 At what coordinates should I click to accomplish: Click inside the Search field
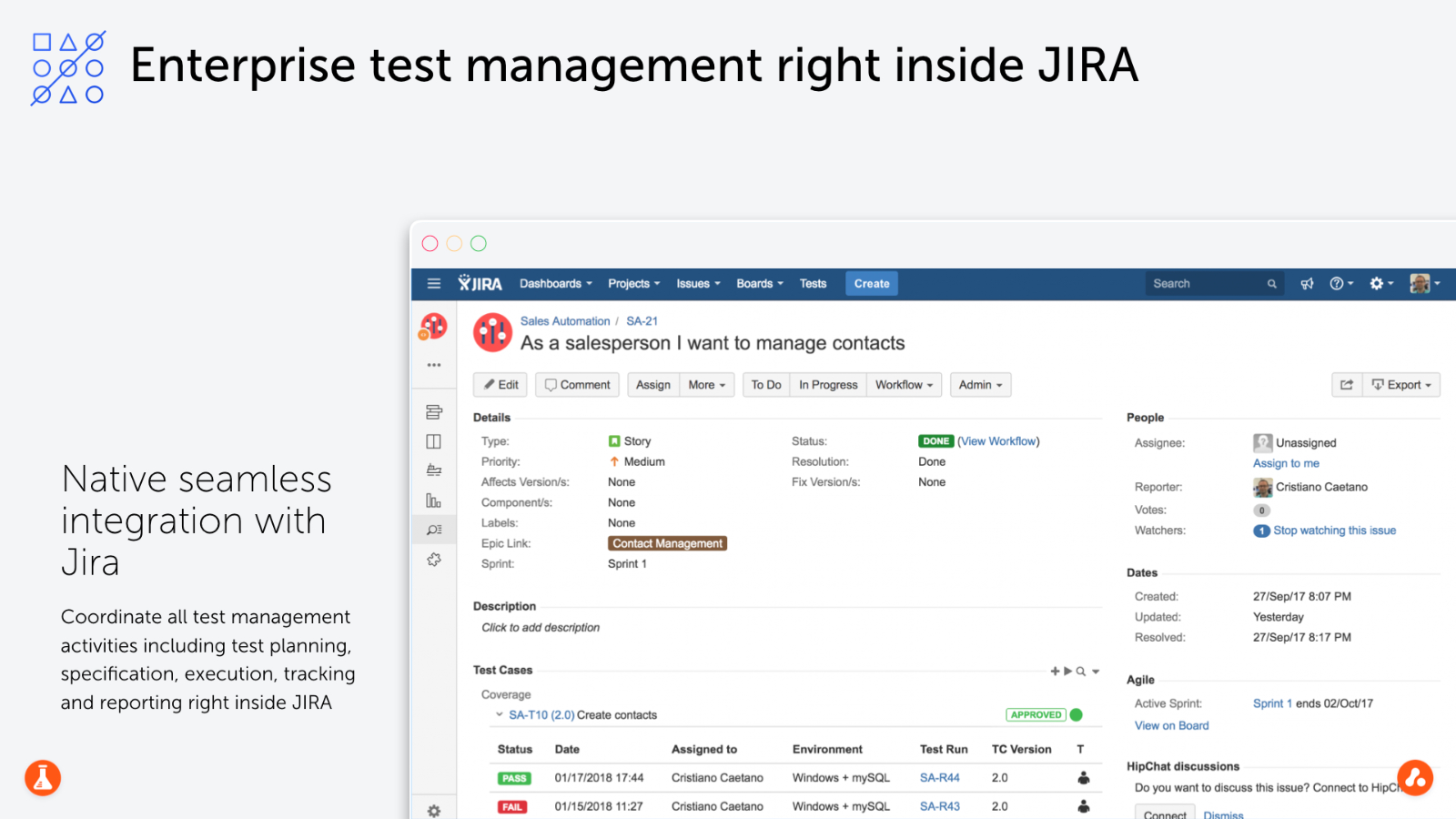(x=1206, y=284)
